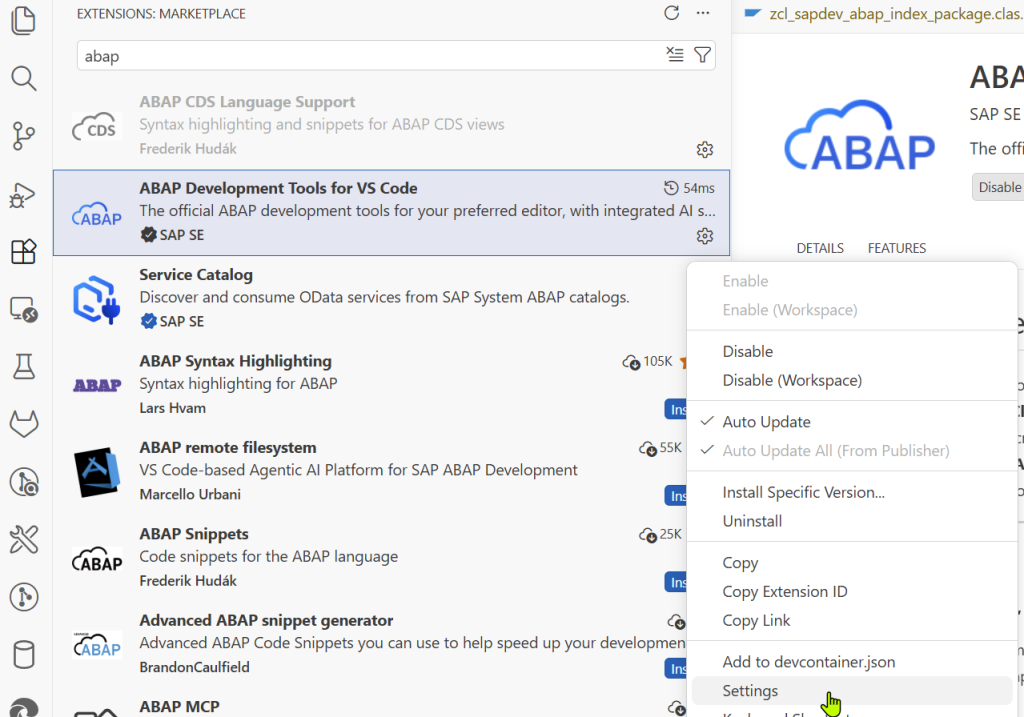The width and height of the screenshot is (1024, 717).
Task: Choose Copy Link menu entry
Action: 852,620
